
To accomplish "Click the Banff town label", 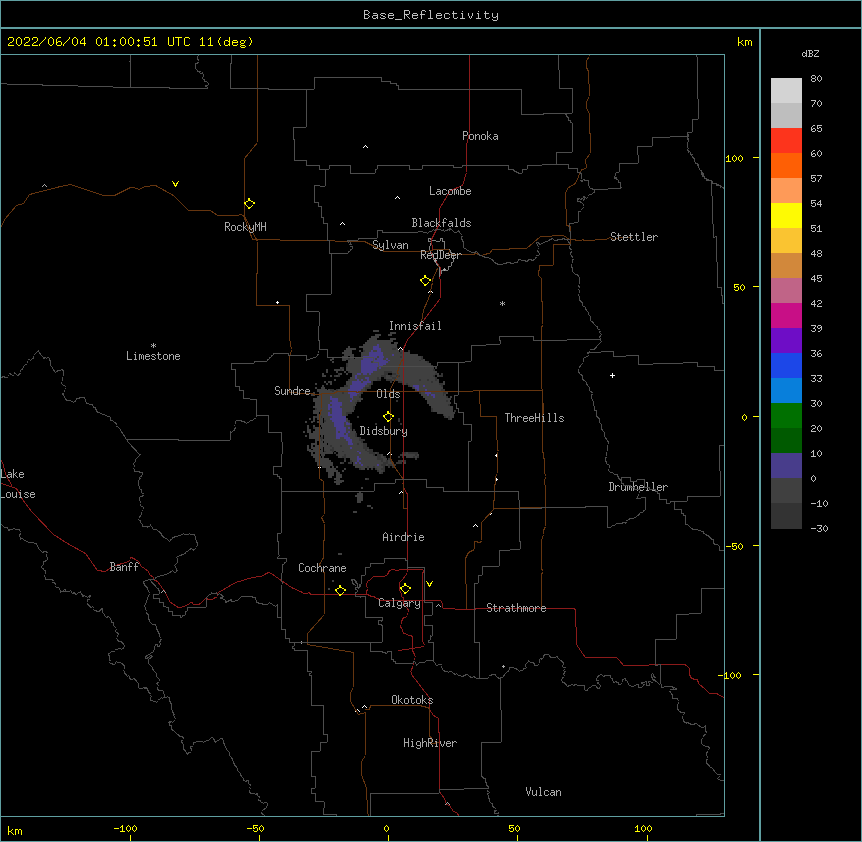I will click(x=124, y=567).
